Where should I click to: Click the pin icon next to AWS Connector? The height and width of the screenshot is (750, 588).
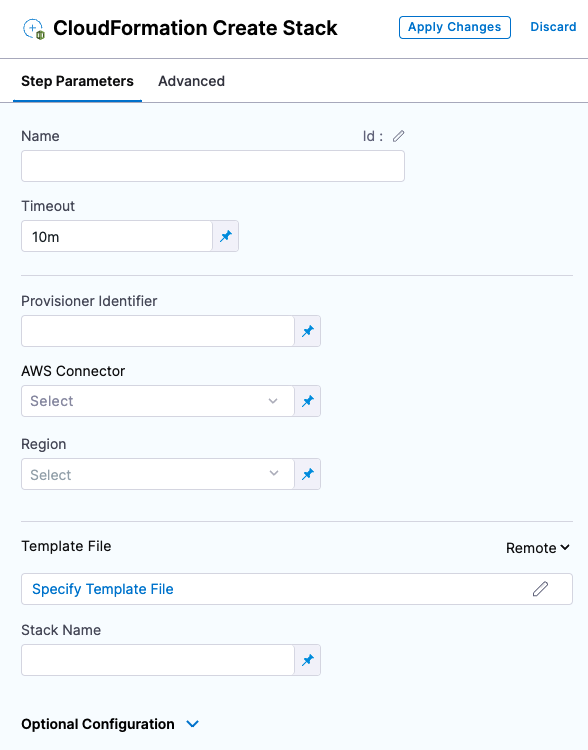pos(308,401)
